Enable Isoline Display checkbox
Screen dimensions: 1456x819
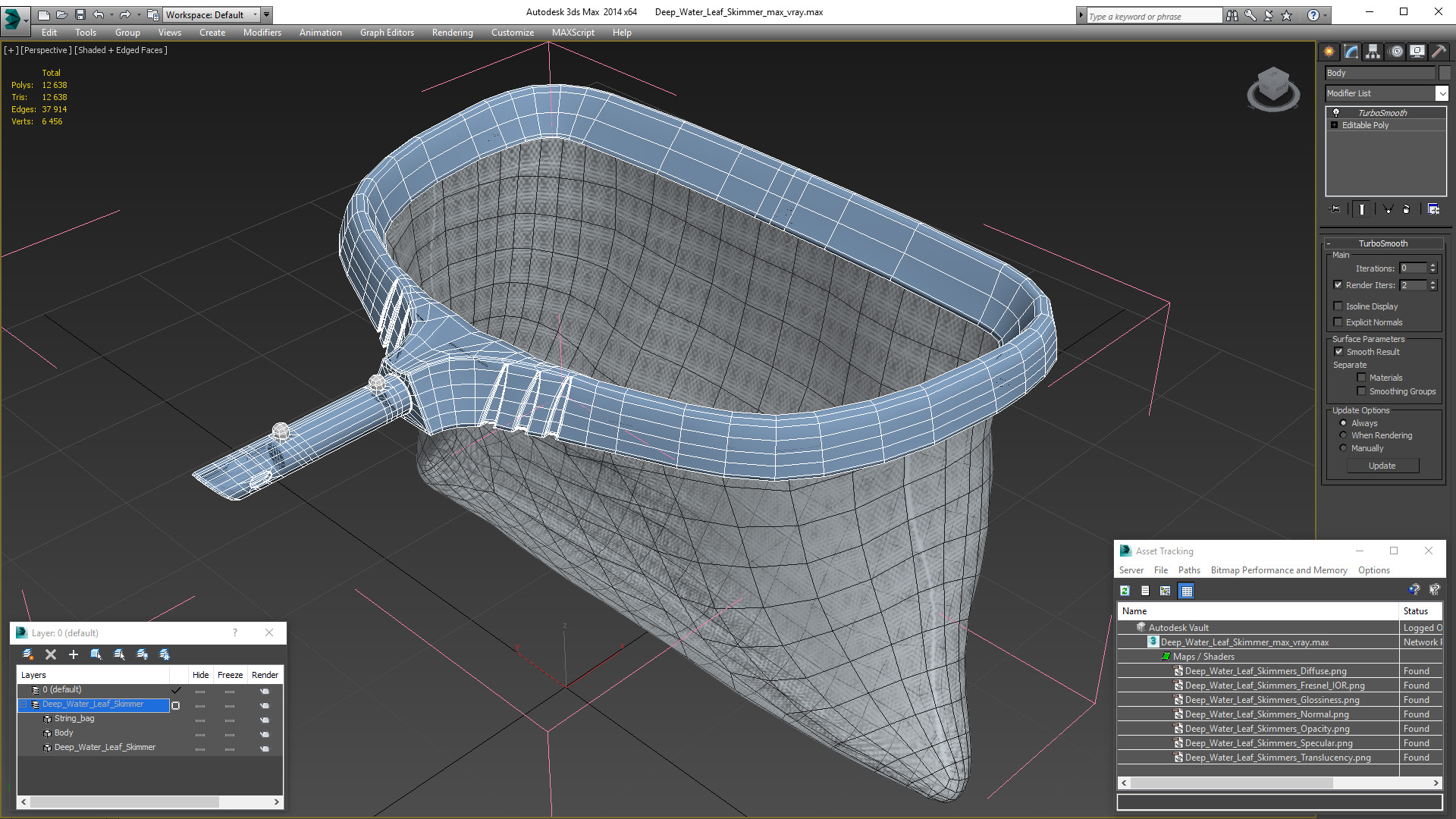[x=1338, y=306]
